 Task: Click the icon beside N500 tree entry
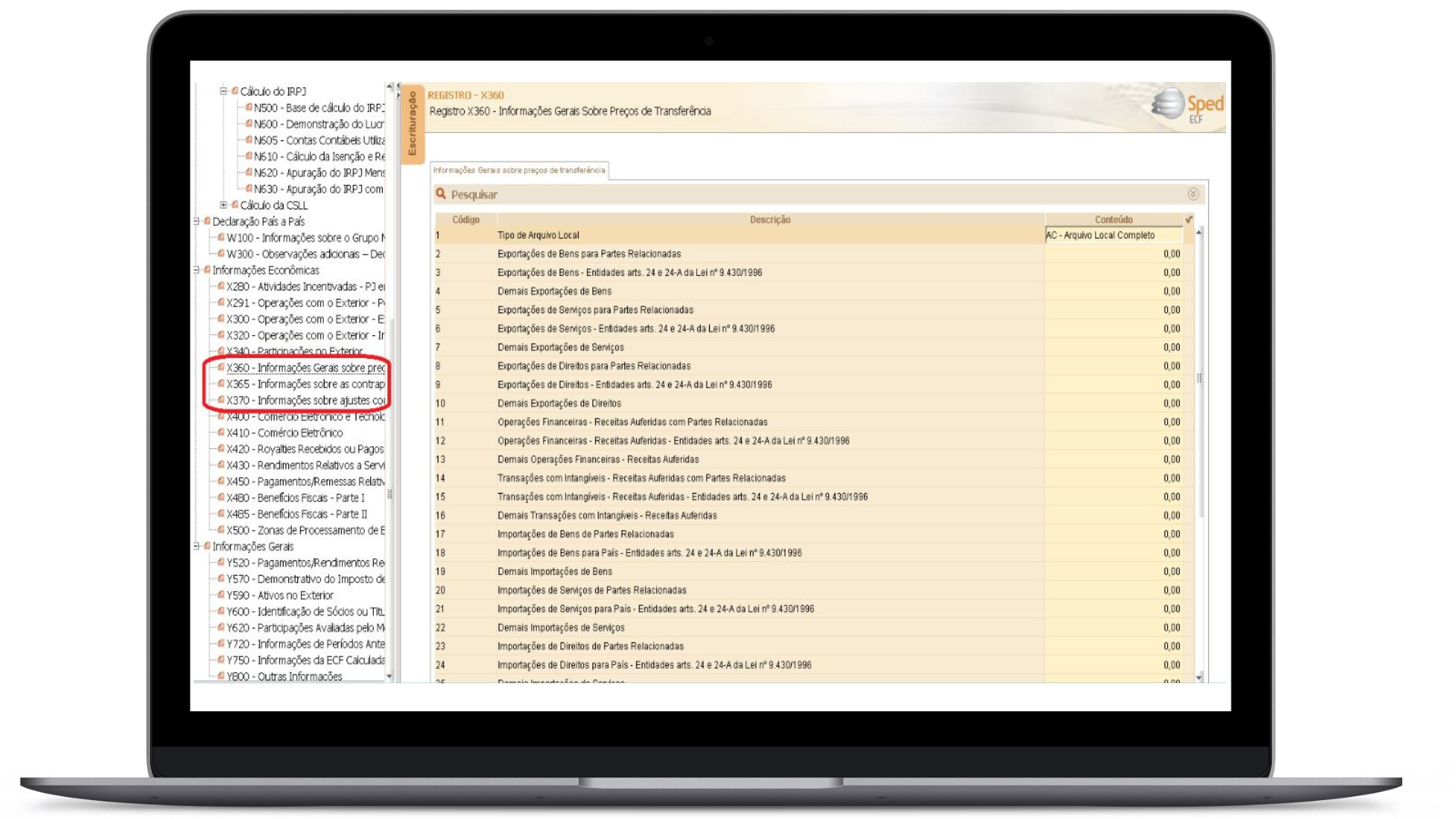tap(249, 108)
